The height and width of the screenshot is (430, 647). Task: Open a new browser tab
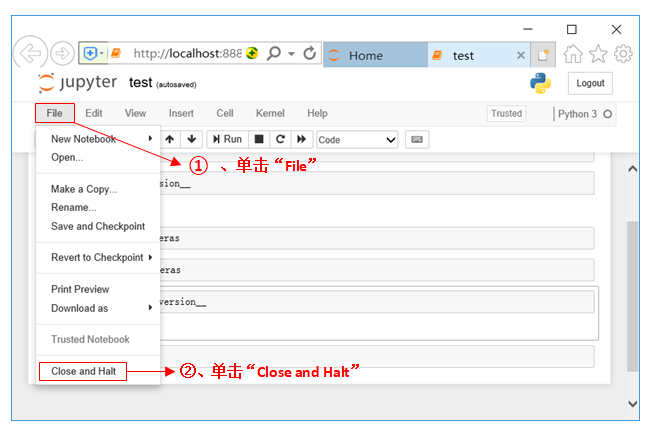pyautogui.click(x=543, y=55)
